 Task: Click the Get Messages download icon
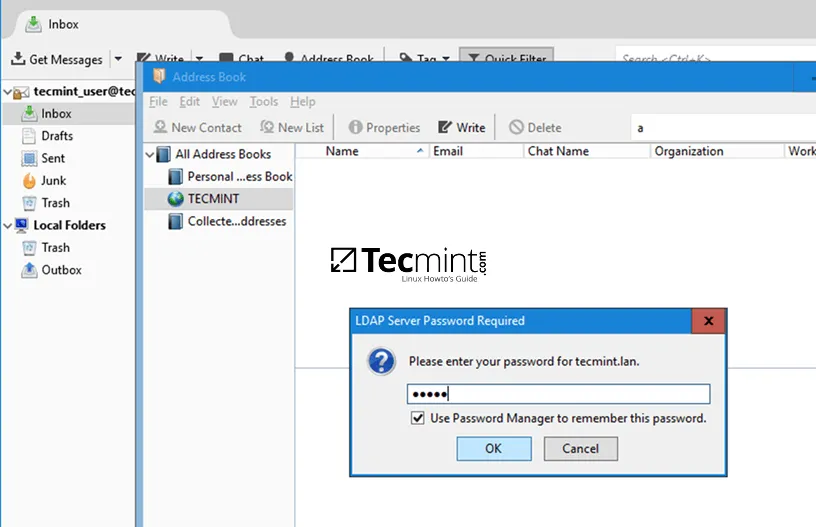coord(18,58)
